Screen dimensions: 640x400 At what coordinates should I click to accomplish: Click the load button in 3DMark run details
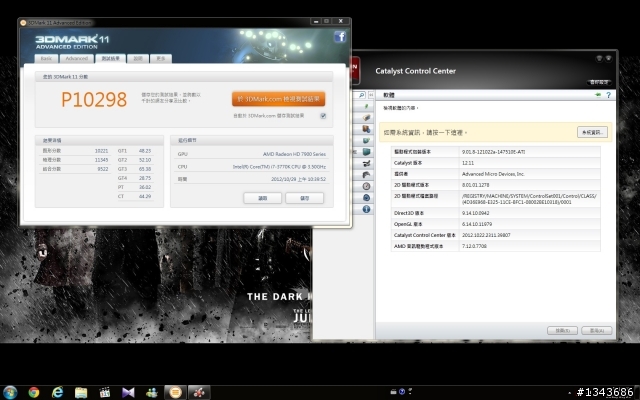262,198
